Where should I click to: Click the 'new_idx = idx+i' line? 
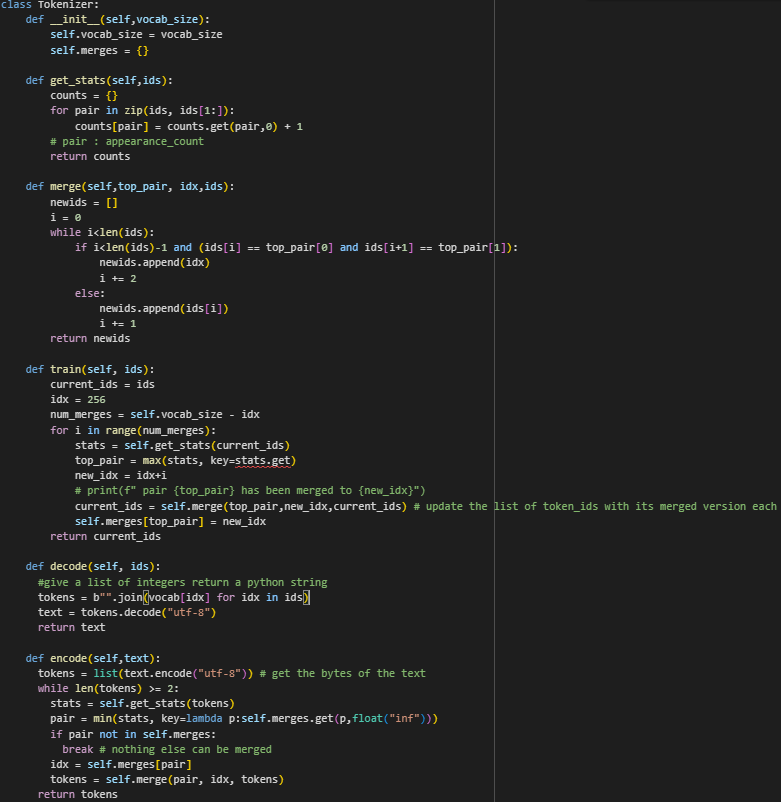[121, 476]
